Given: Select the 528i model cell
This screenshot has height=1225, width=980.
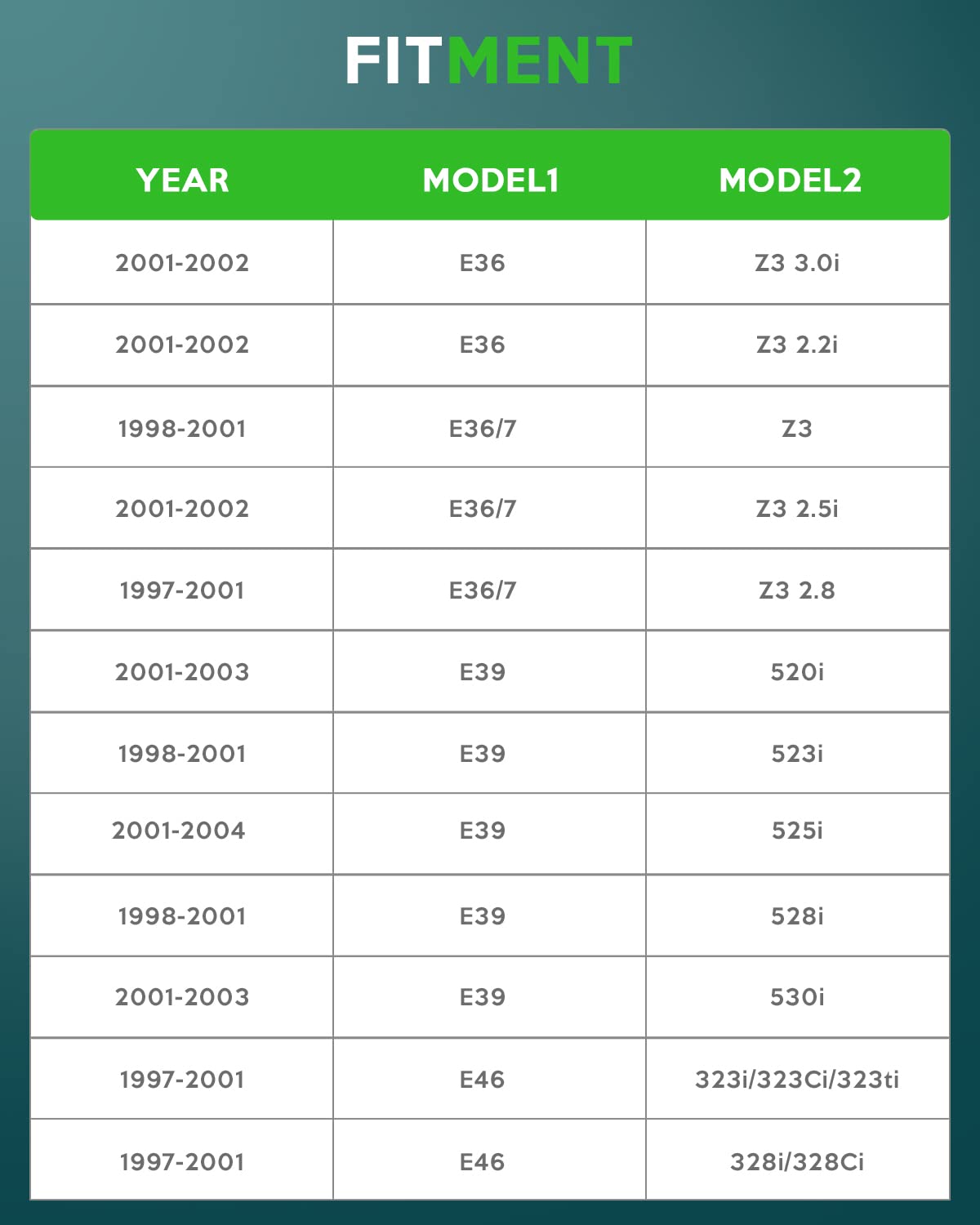Looking at the screenshot, I should pyautogui.click(x=797, y=916).
